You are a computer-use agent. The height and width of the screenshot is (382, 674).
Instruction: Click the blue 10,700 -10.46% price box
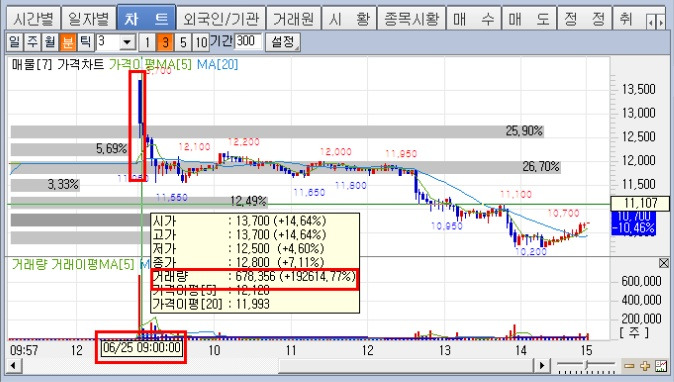(634, 223)
